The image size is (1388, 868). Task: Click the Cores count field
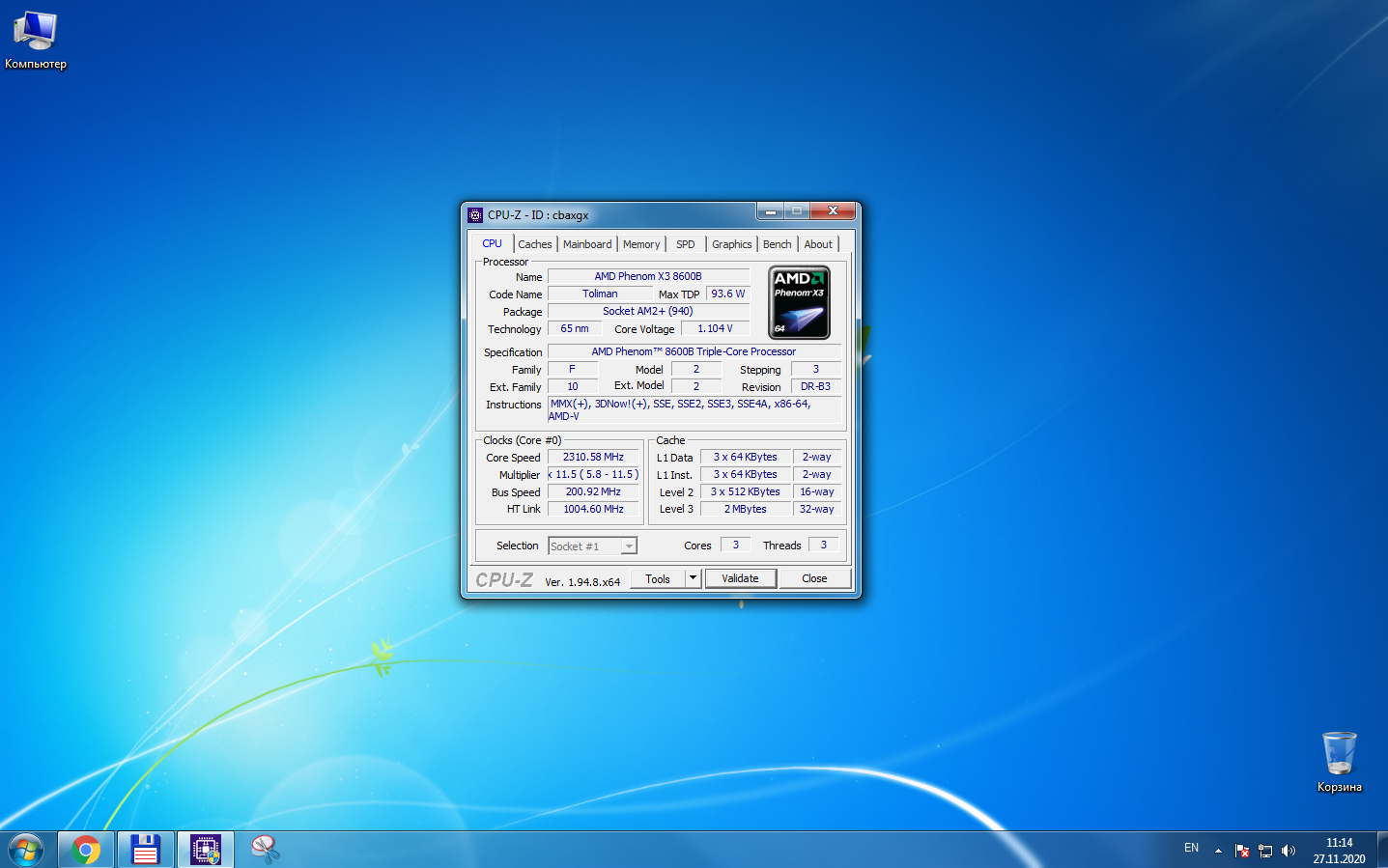735,545
